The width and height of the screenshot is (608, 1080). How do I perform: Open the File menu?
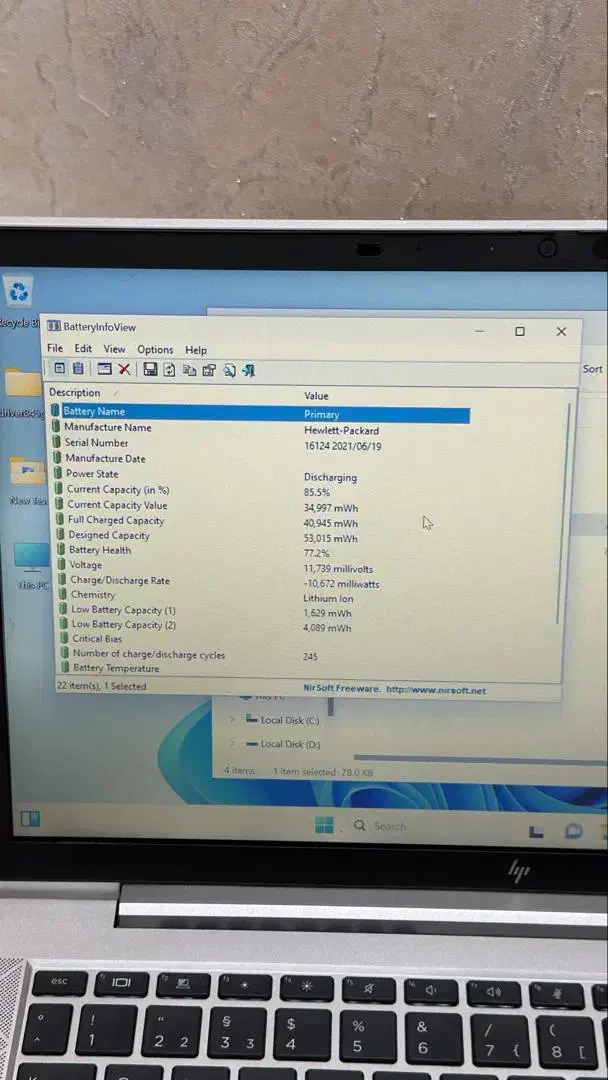(55, 349)
